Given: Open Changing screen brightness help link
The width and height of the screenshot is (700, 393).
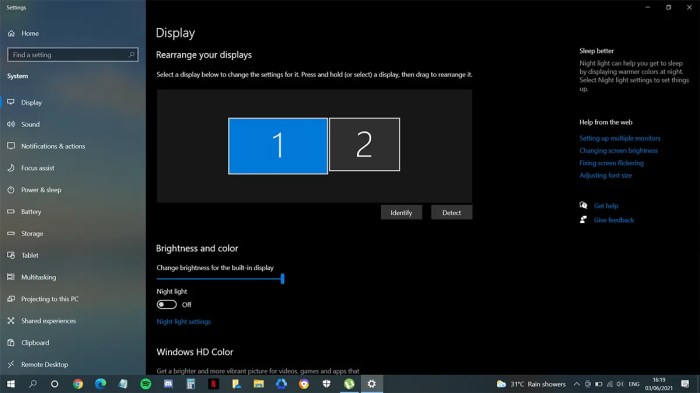Looking at the screenshot, I should click(618, 151).
